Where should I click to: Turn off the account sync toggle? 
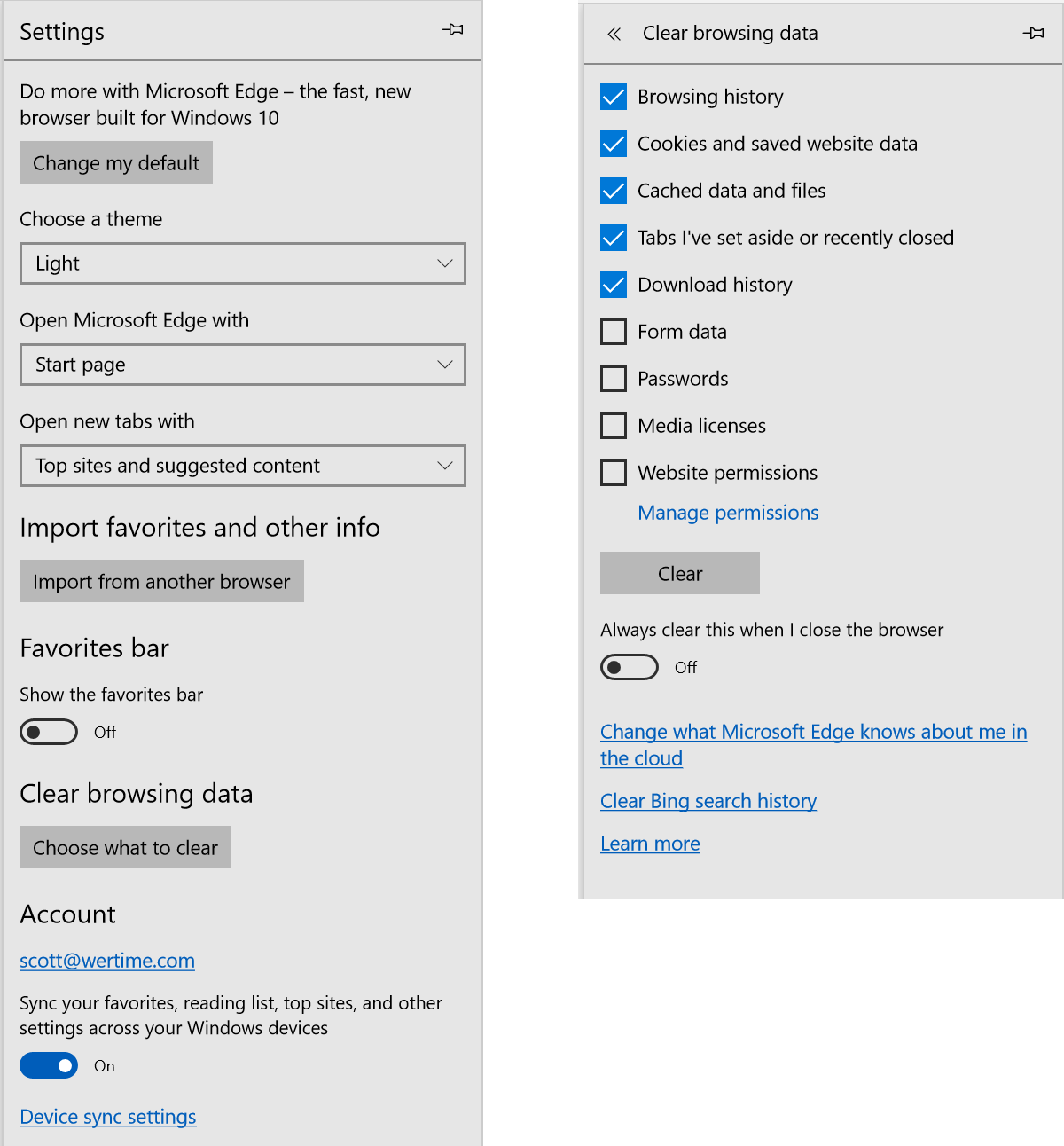tap(49, 1065)
